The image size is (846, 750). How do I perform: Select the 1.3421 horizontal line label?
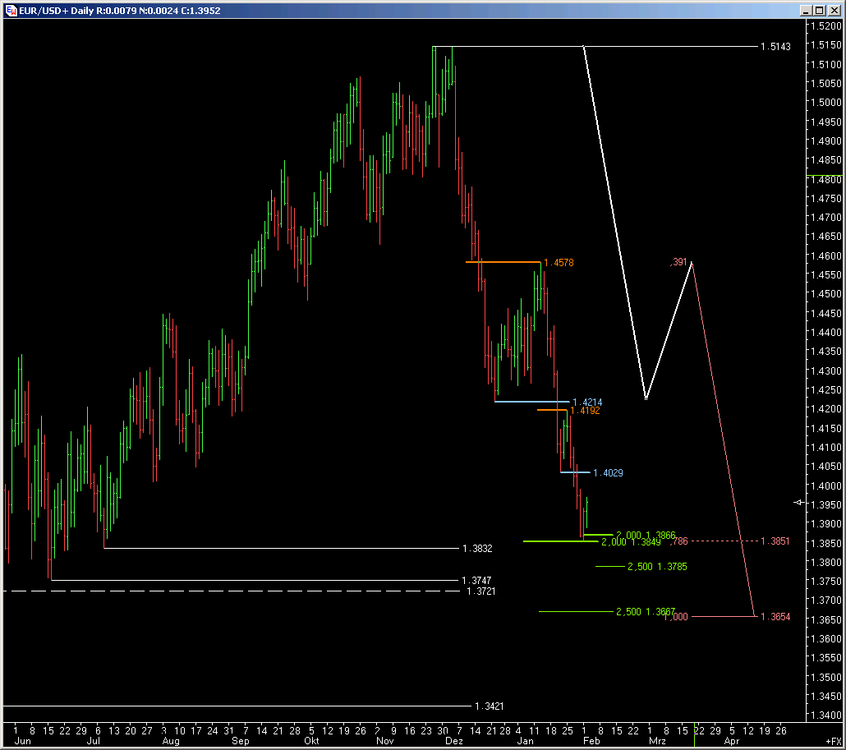(x=489, y=706)
